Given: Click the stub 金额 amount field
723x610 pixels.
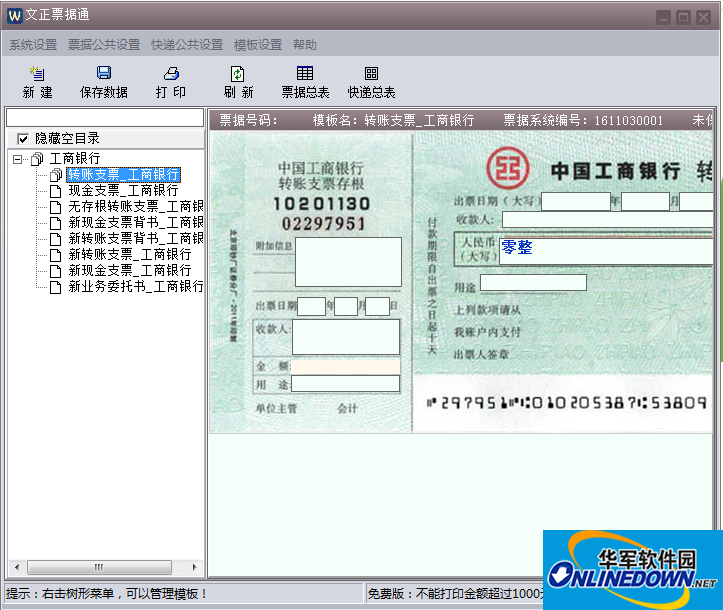Looking at the screenshot, I should pyautogui.click(x=345, y=367).
